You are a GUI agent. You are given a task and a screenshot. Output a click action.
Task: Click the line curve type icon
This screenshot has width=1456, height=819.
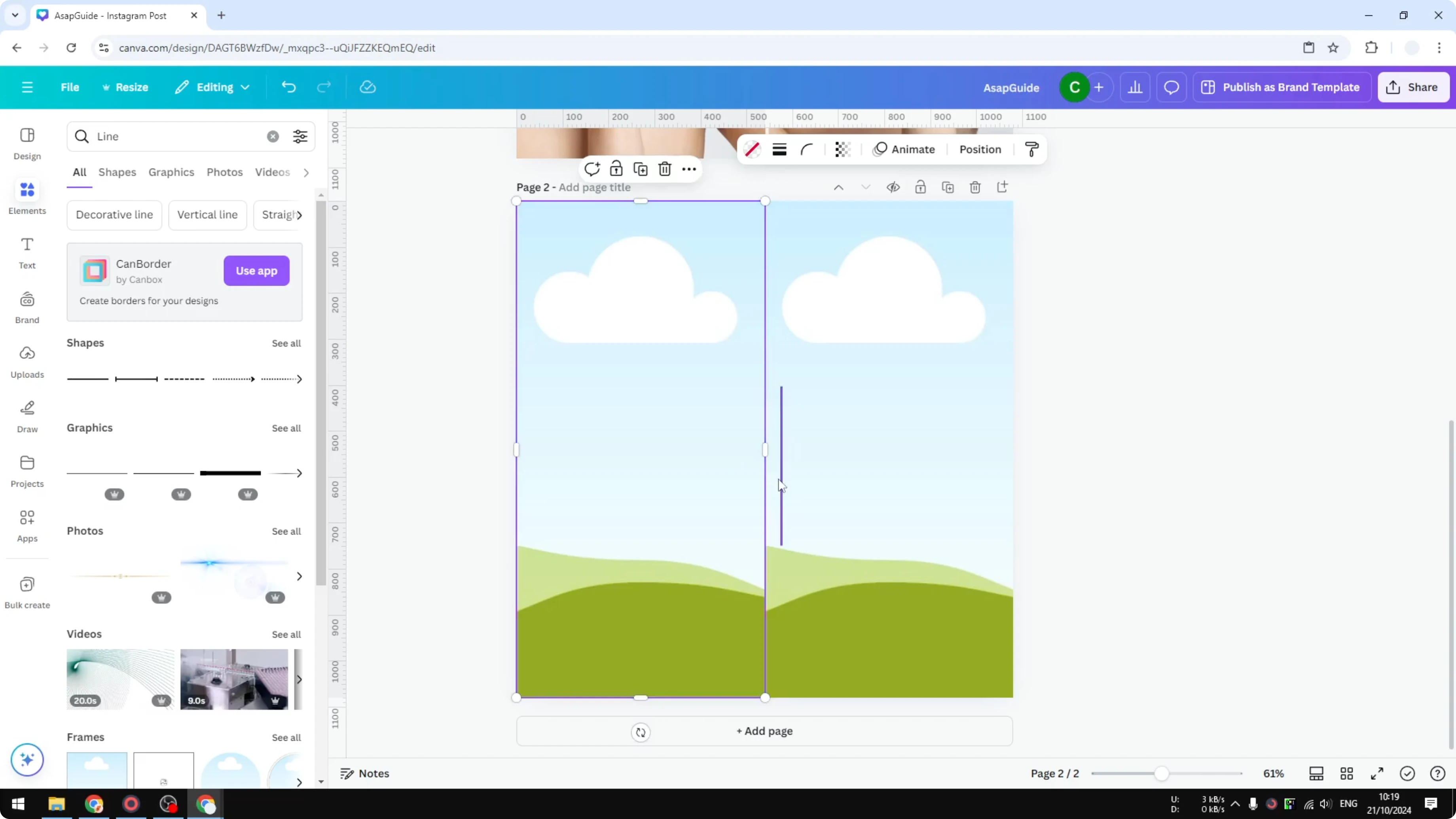click(807, 149)
